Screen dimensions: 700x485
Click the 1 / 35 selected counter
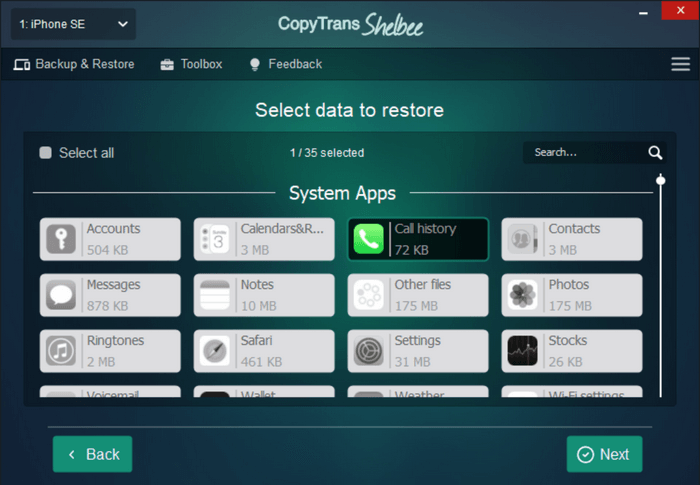[x=327, y=153]
